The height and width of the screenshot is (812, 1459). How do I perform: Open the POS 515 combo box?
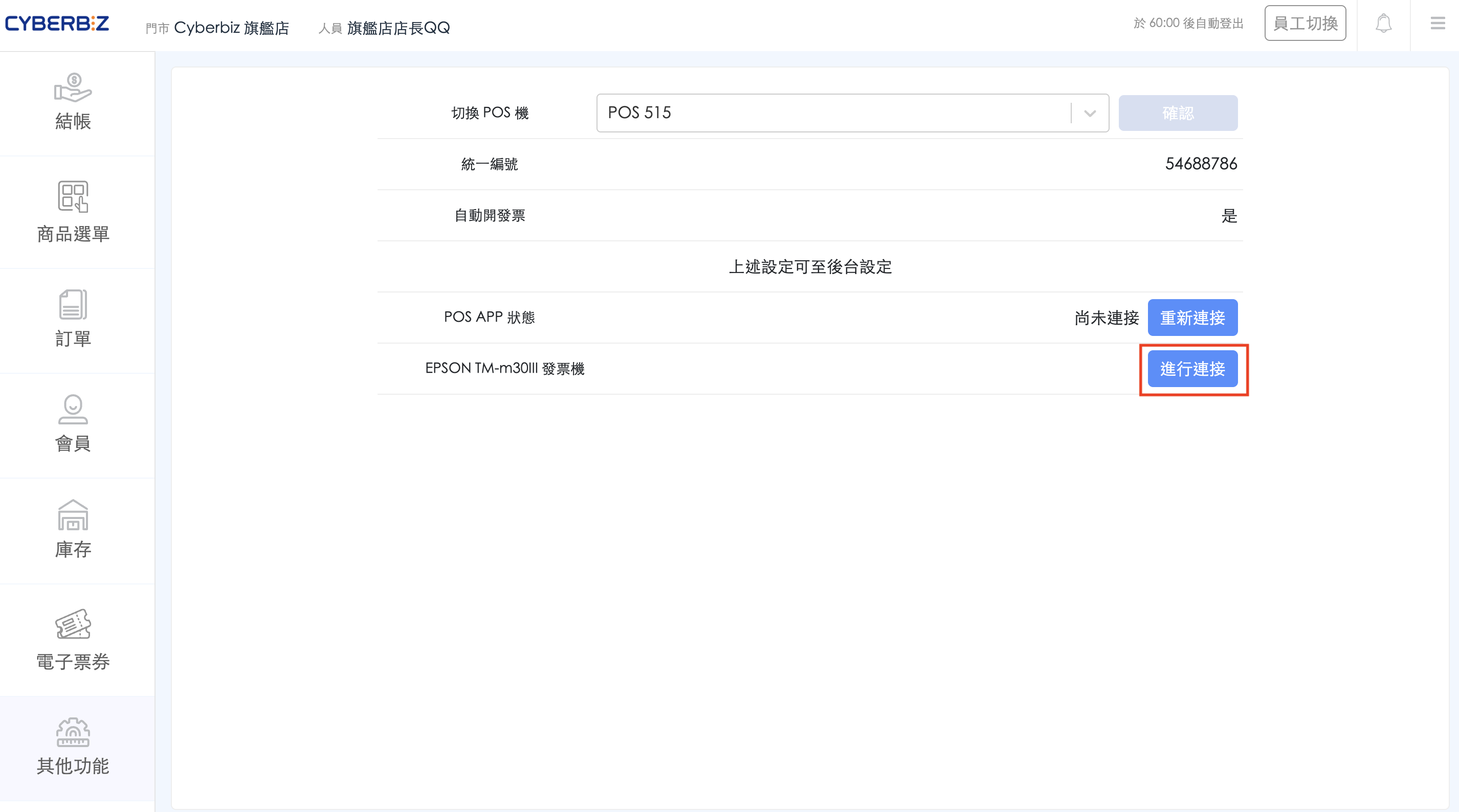pos(833,113)
